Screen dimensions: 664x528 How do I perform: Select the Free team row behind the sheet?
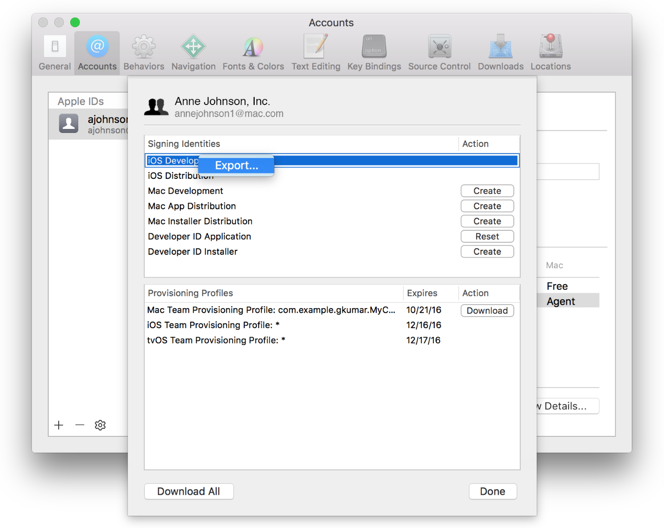(x=568, y=286)
